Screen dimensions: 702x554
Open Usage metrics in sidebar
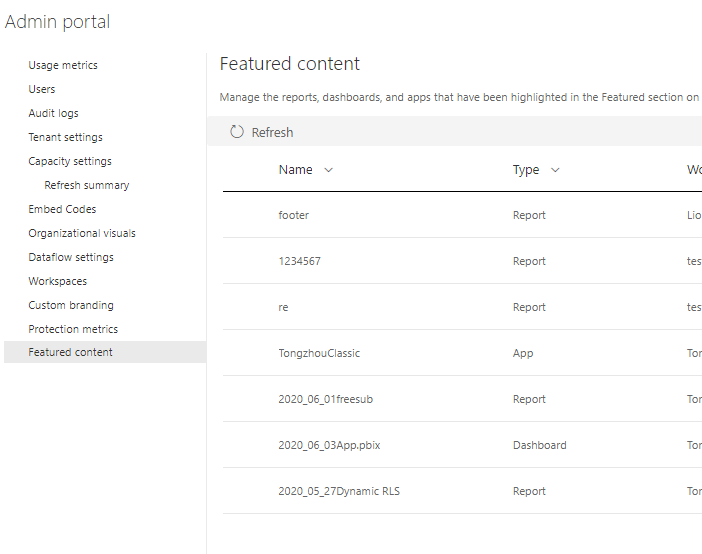(x=63, y=65)
